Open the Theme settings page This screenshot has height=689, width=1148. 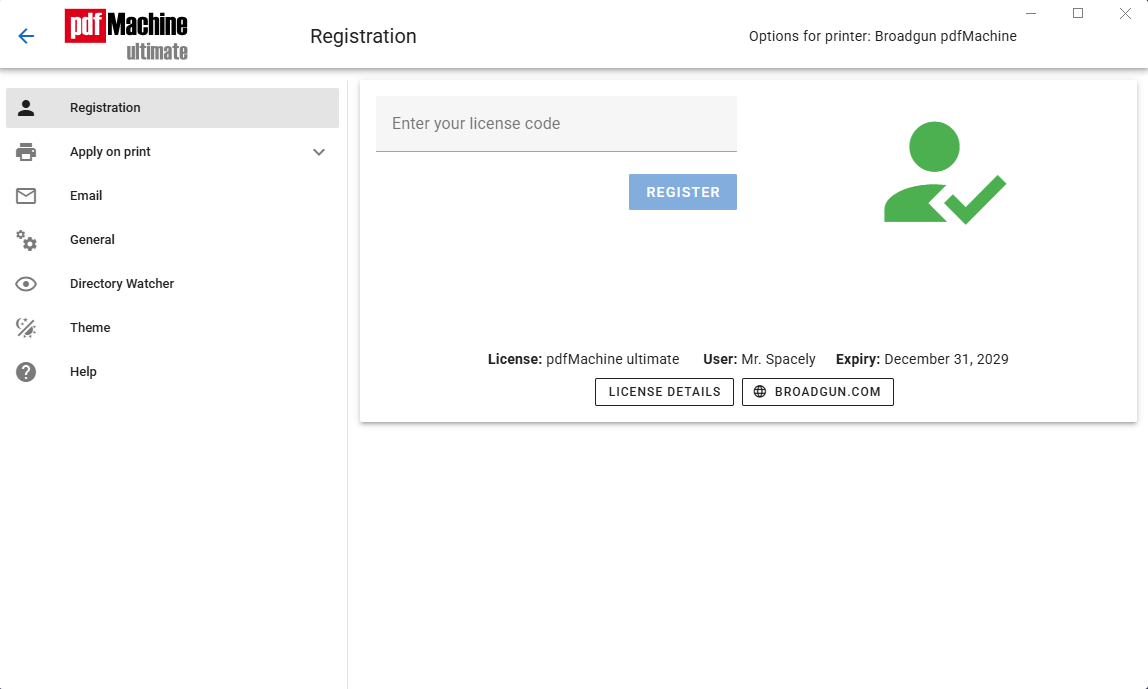pos(172,327)
